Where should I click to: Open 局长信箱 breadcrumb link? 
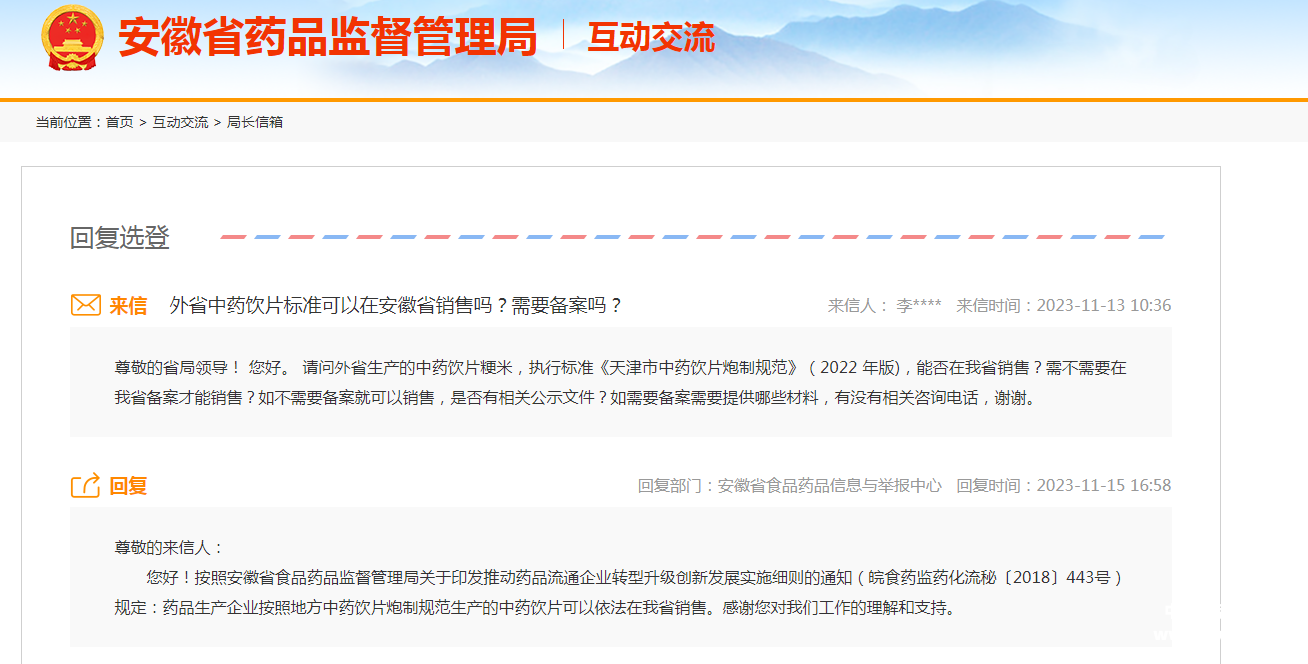point(255,122)
